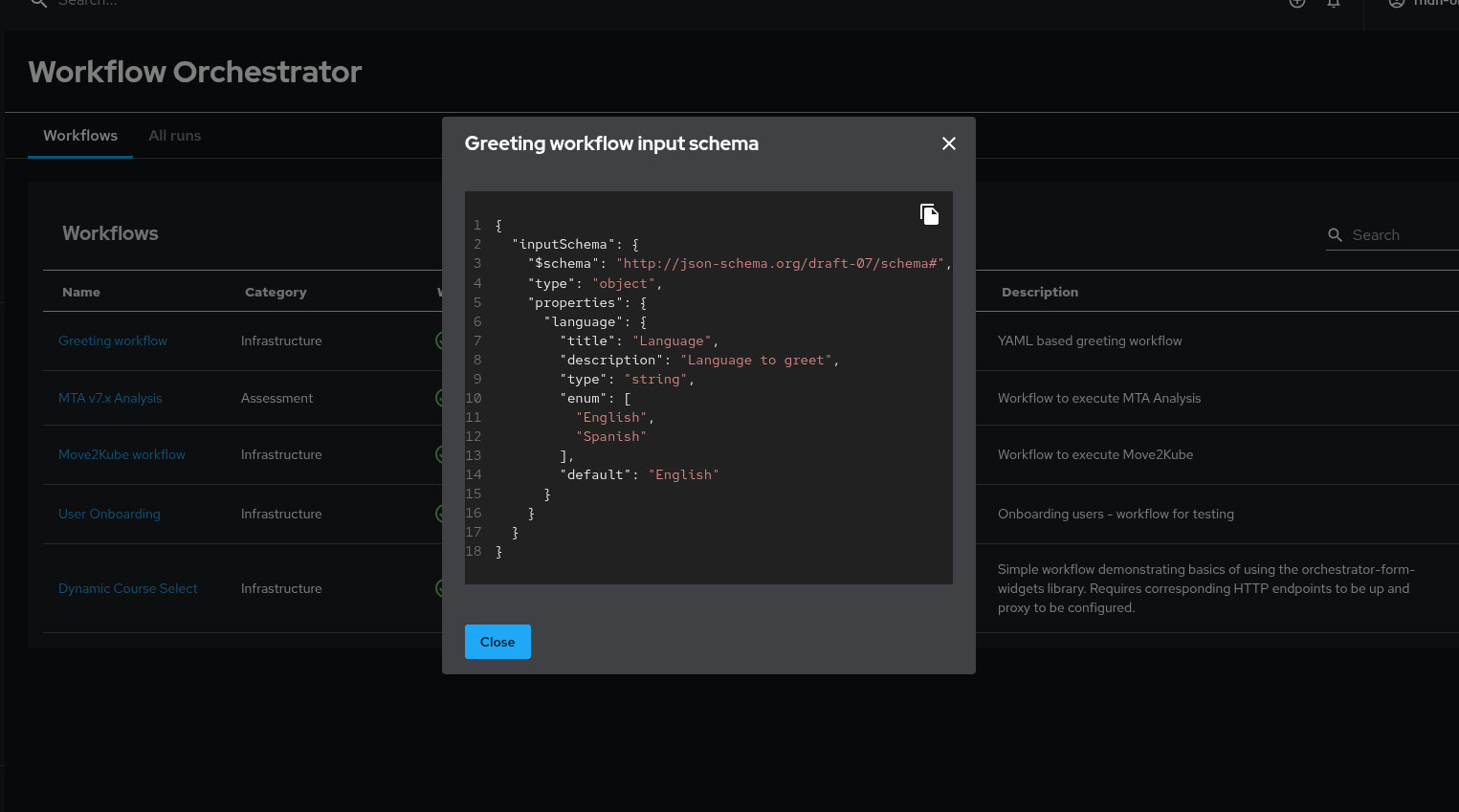Switch to the Workflows tab
Viewport: 1459px width, 812px height.
click(80, 136)
